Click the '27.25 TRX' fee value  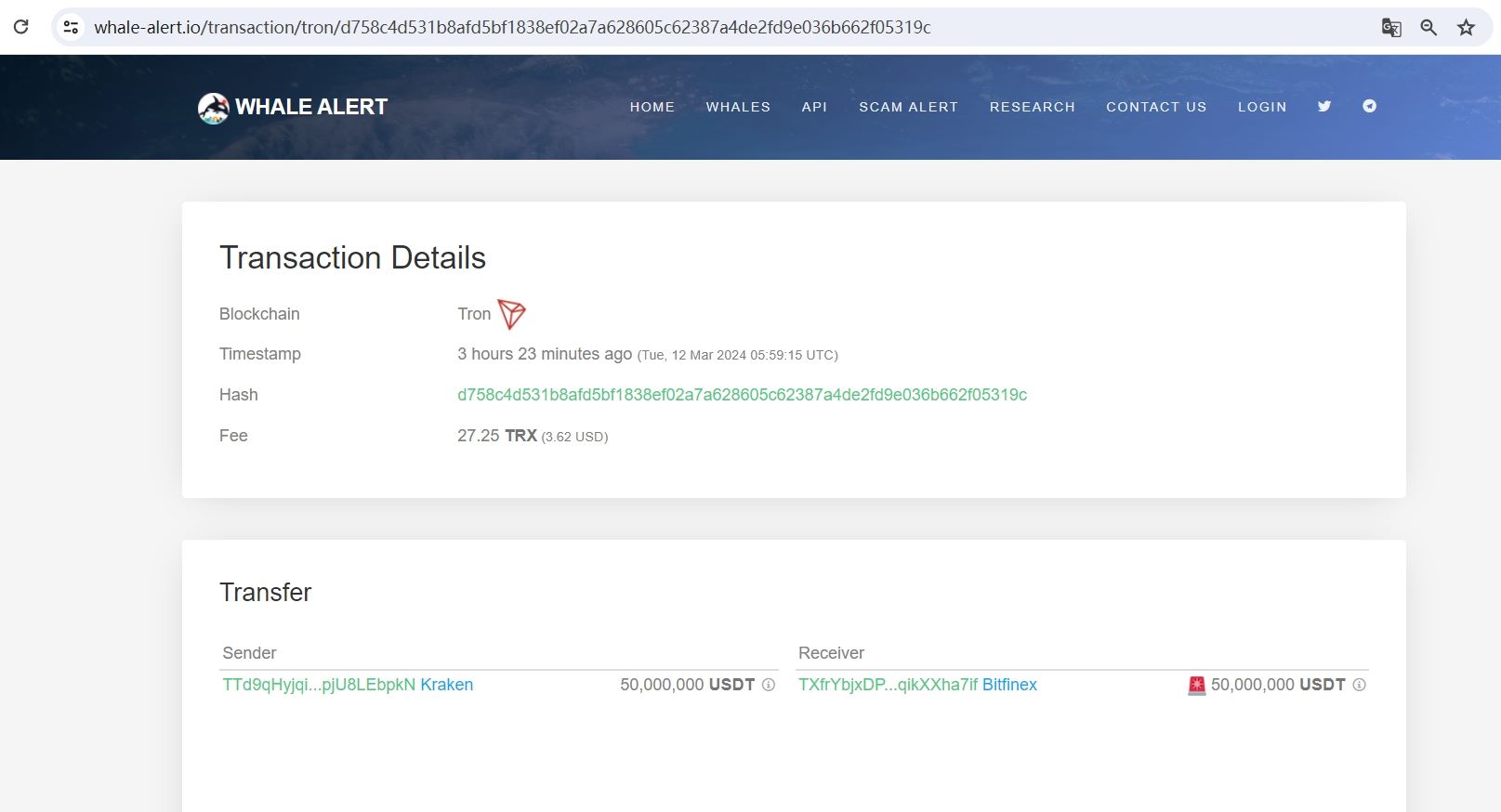tap(497, 436)
